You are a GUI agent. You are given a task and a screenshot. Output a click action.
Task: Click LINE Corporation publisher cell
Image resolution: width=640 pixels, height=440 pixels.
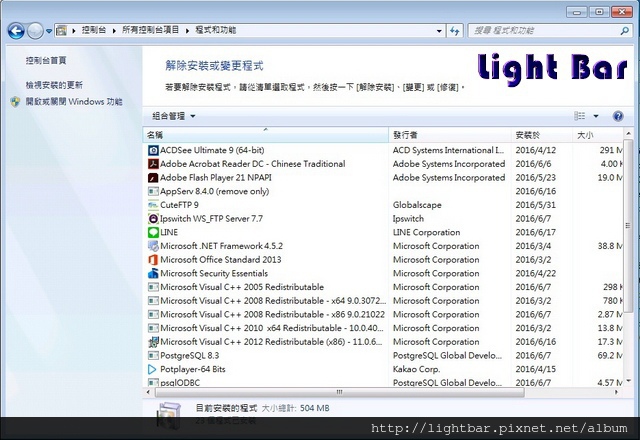(x=426, y=232)
